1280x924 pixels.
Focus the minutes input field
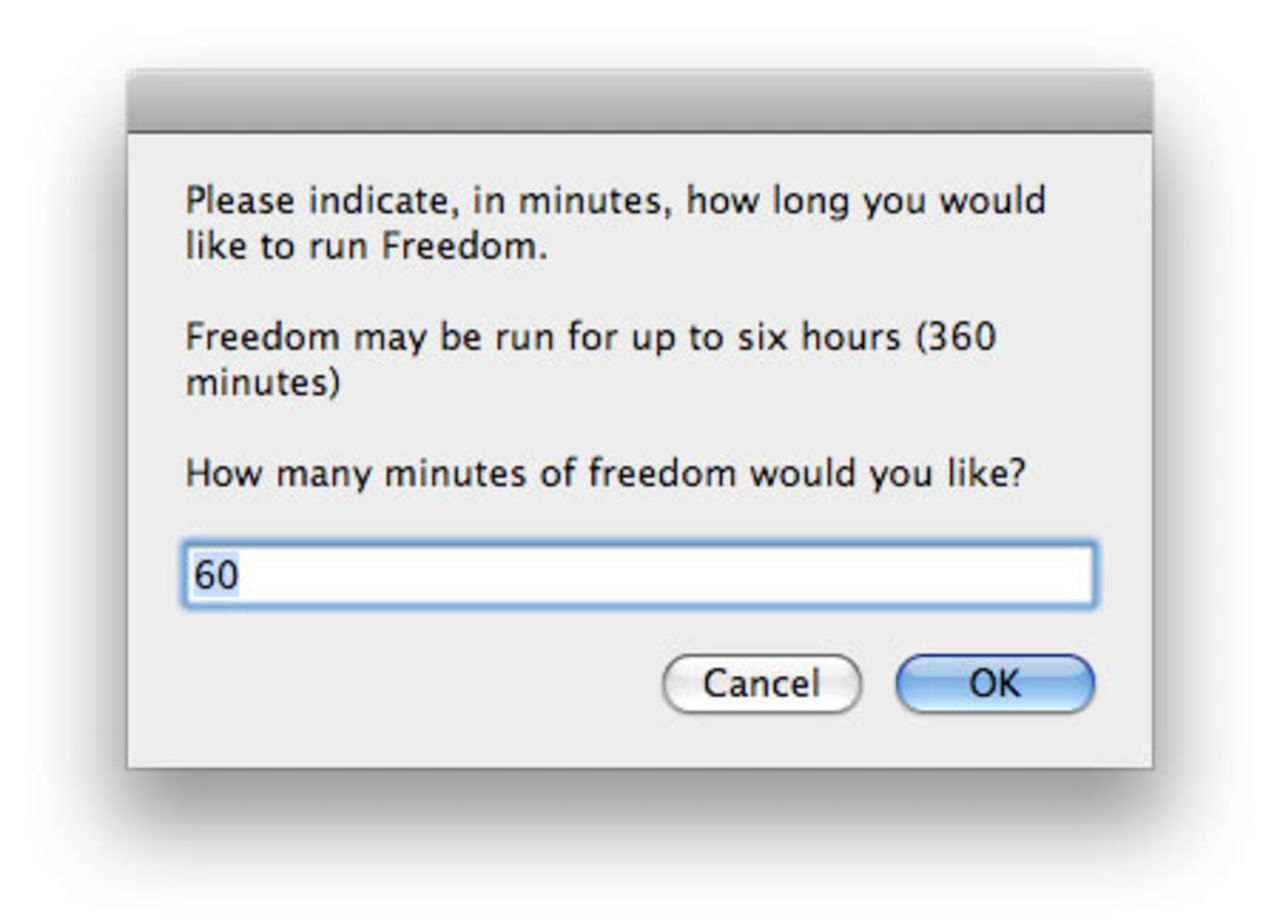point(638,575)
